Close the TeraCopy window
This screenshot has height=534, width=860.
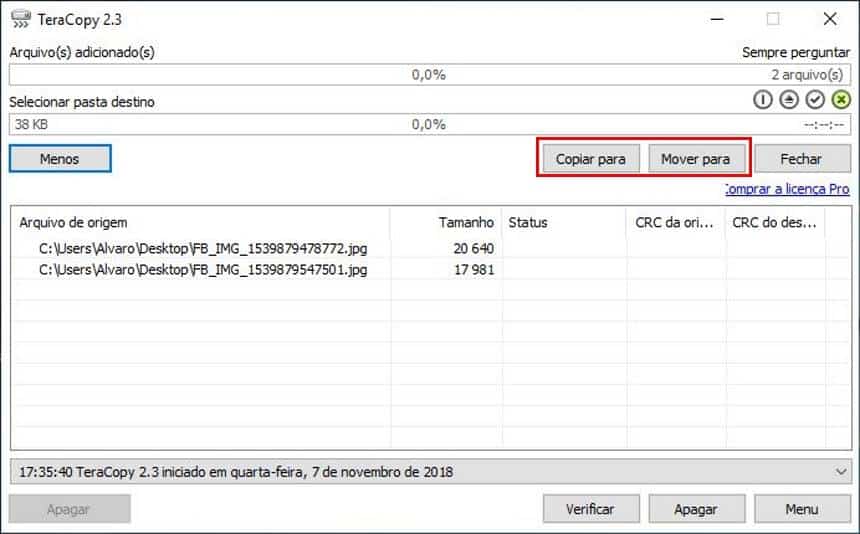pos(830,19)
